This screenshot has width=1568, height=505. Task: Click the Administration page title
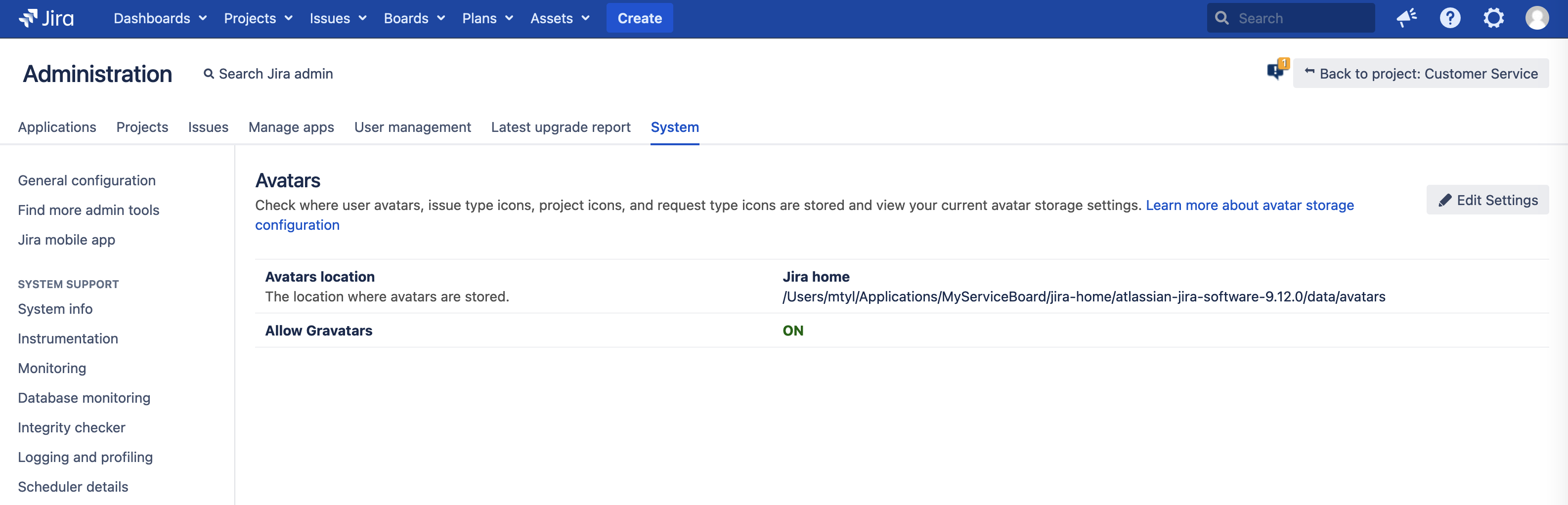click(x=98, y=74)
